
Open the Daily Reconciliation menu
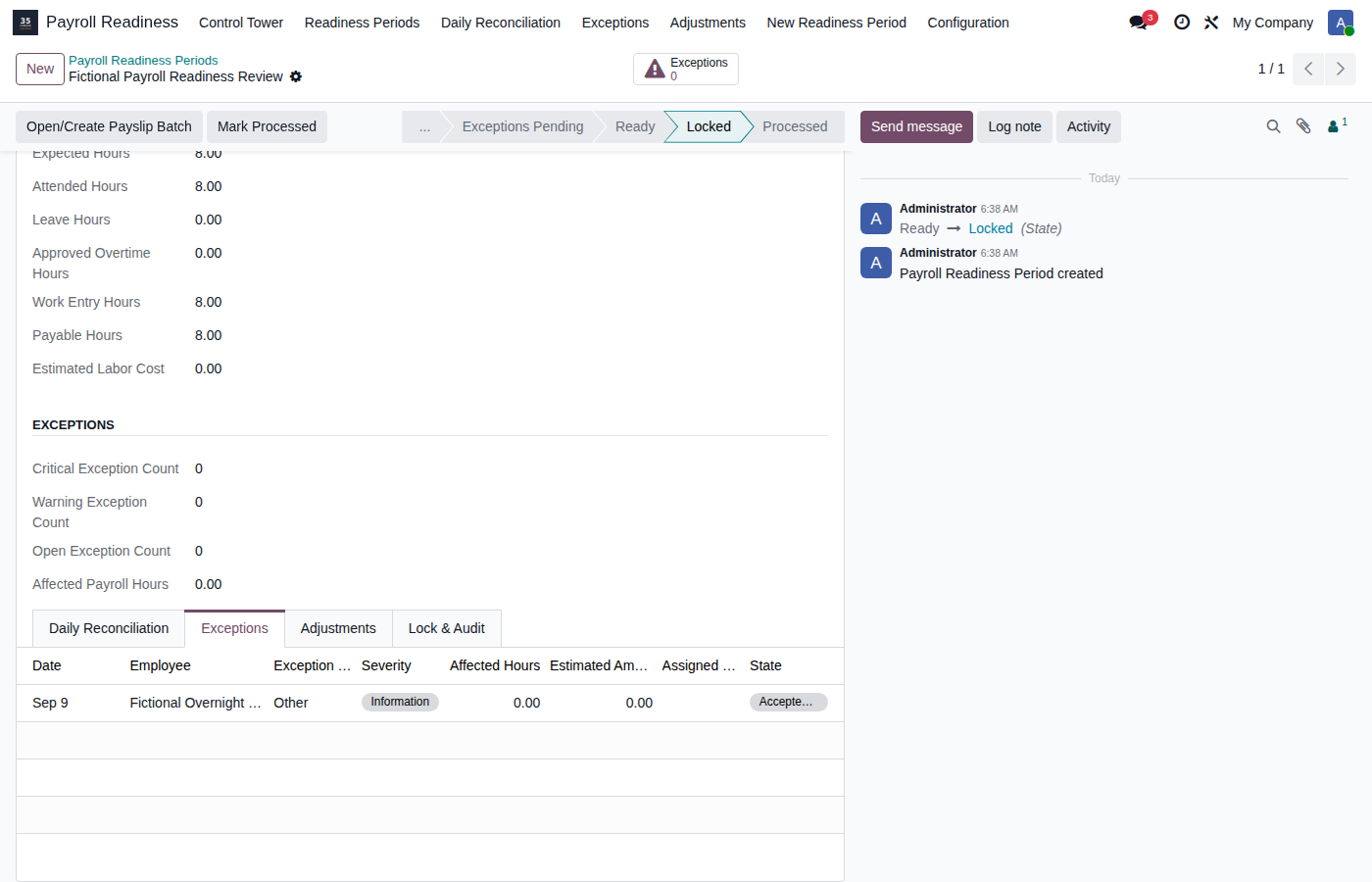501,23
